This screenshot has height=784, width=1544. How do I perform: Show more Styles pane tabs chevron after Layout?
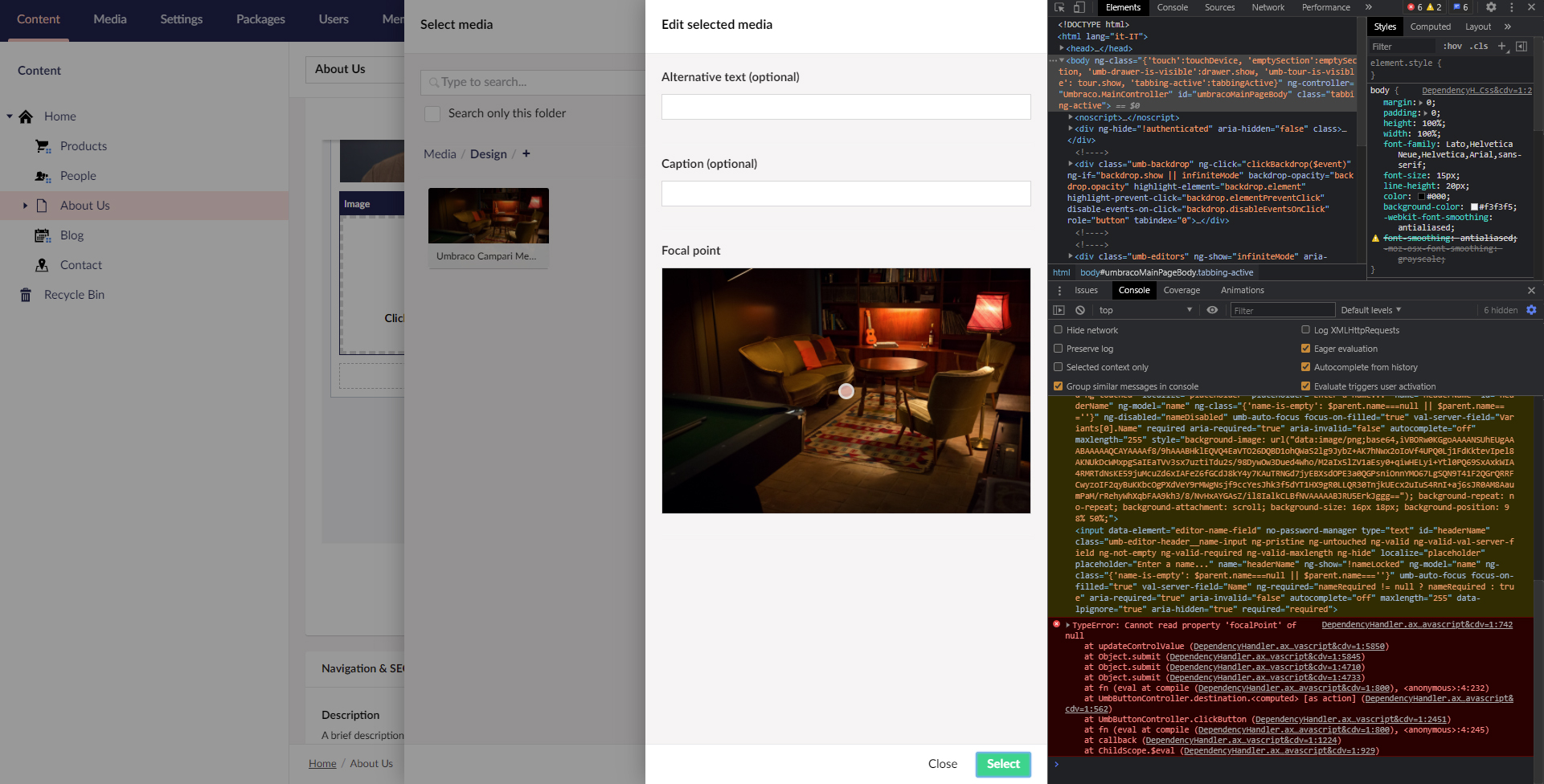[1508, 27]
